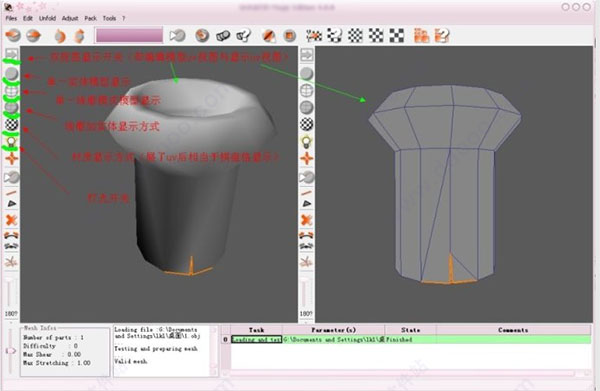The image size is (600, 391).
Task: Open the Files menu
Action: coord(11,18)
